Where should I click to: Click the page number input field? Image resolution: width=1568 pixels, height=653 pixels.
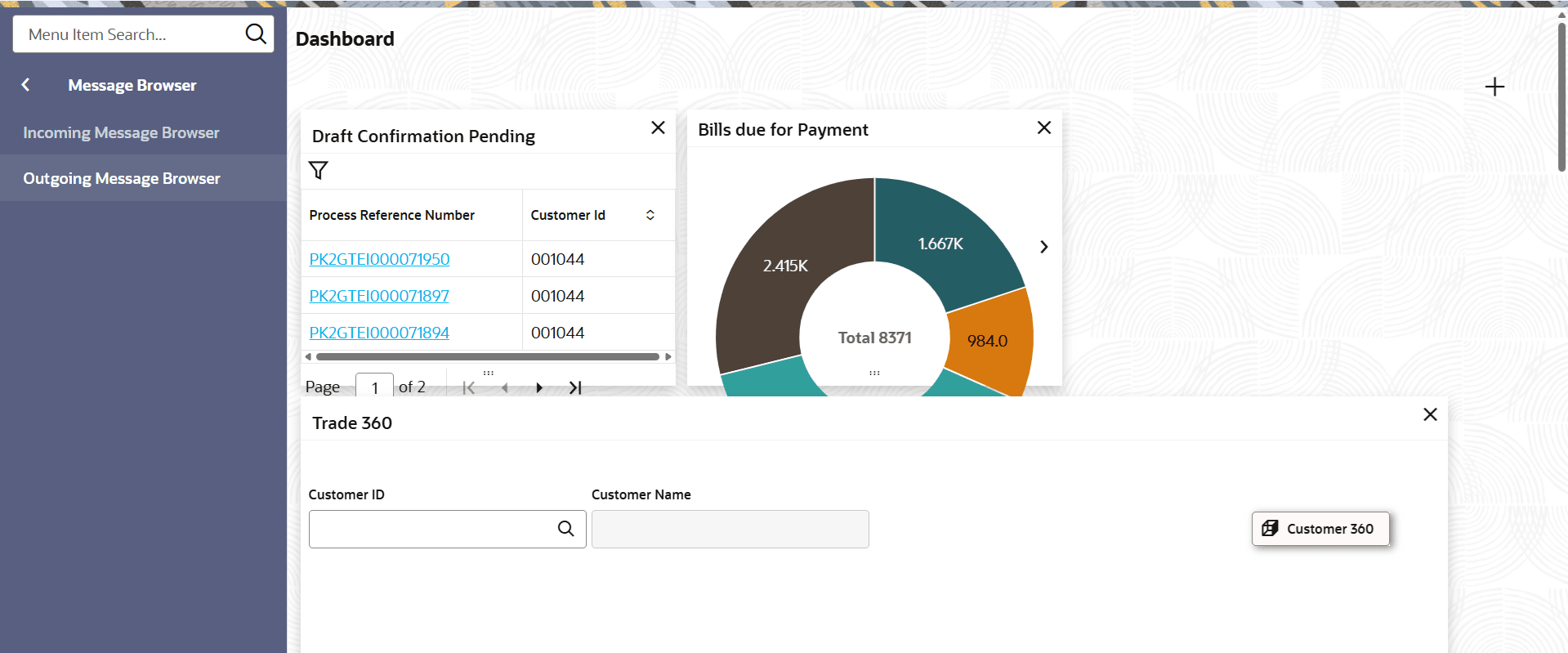375,386
